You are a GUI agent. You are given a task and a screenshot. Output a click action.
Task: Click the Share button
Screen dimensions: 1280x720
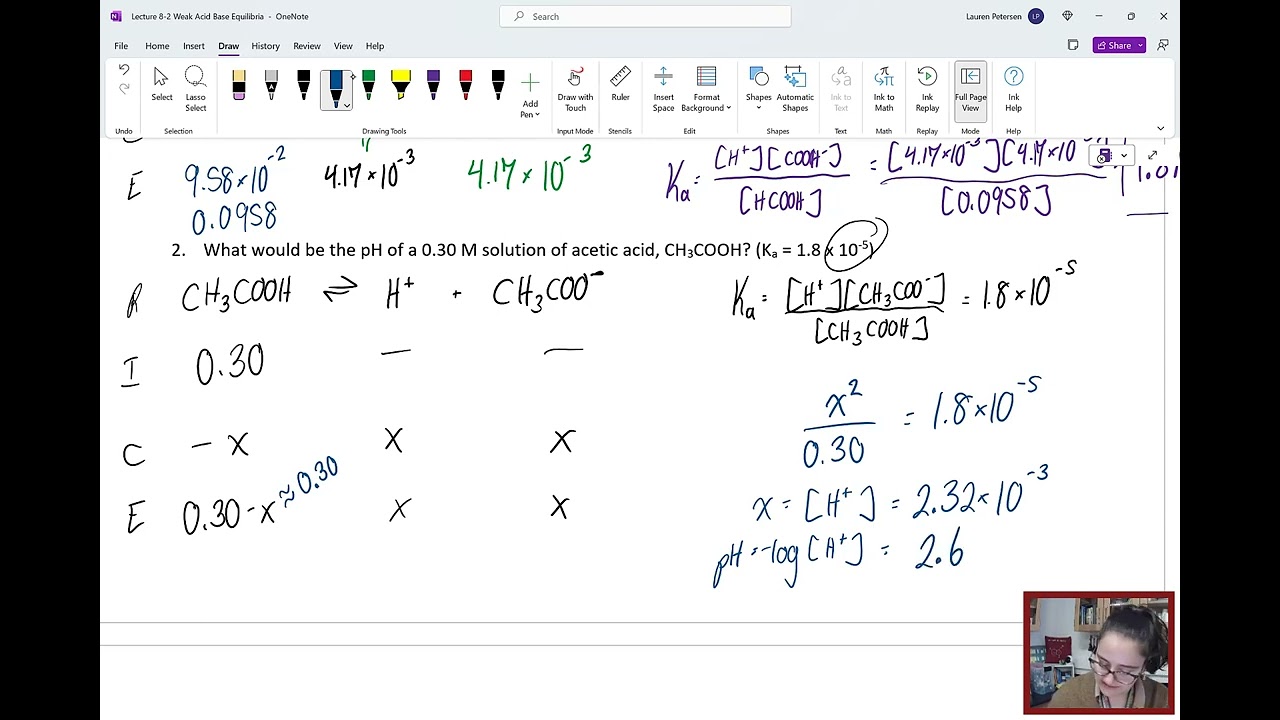(1114, 45)
